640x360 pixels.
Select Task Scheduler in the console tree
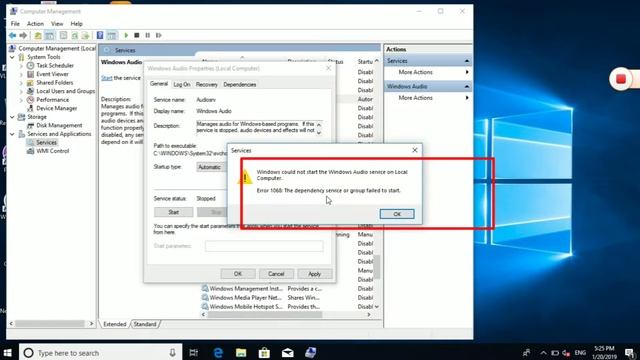55,65
